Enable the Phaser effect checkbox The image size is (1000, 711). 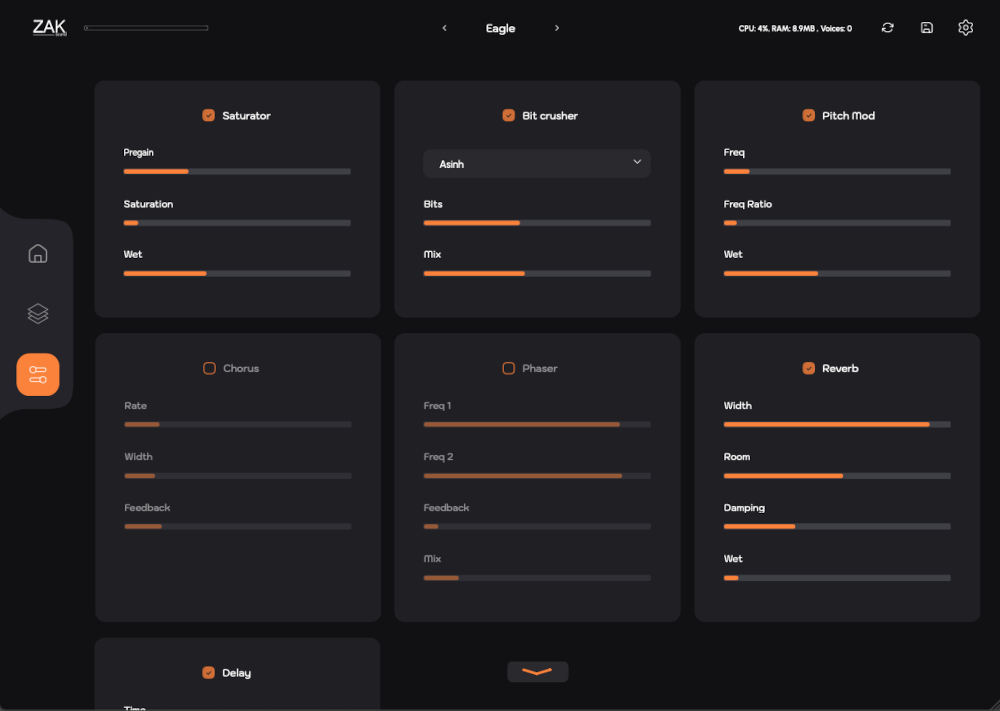(x=508, y=368)
